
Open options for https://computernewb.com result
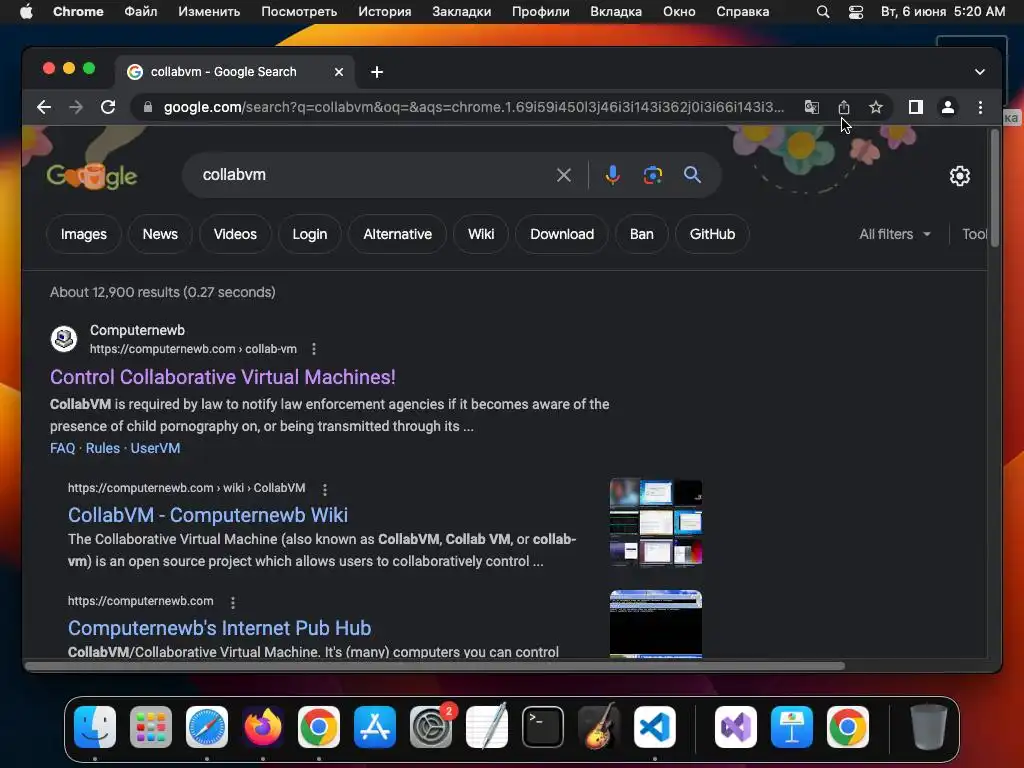click(x=232, y=602)
